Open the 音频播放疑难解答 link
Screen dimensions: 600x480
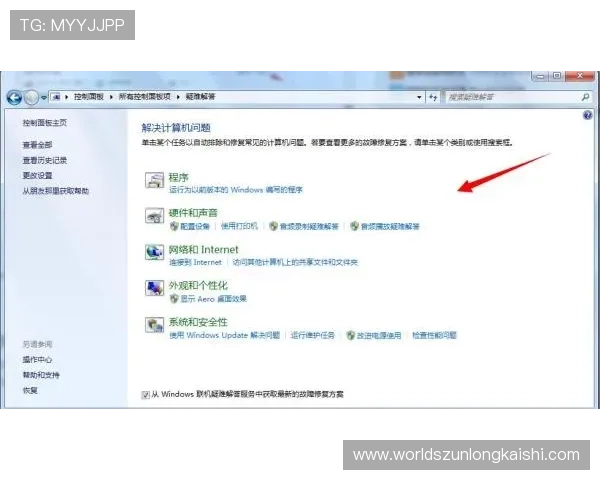pos(390,227)
